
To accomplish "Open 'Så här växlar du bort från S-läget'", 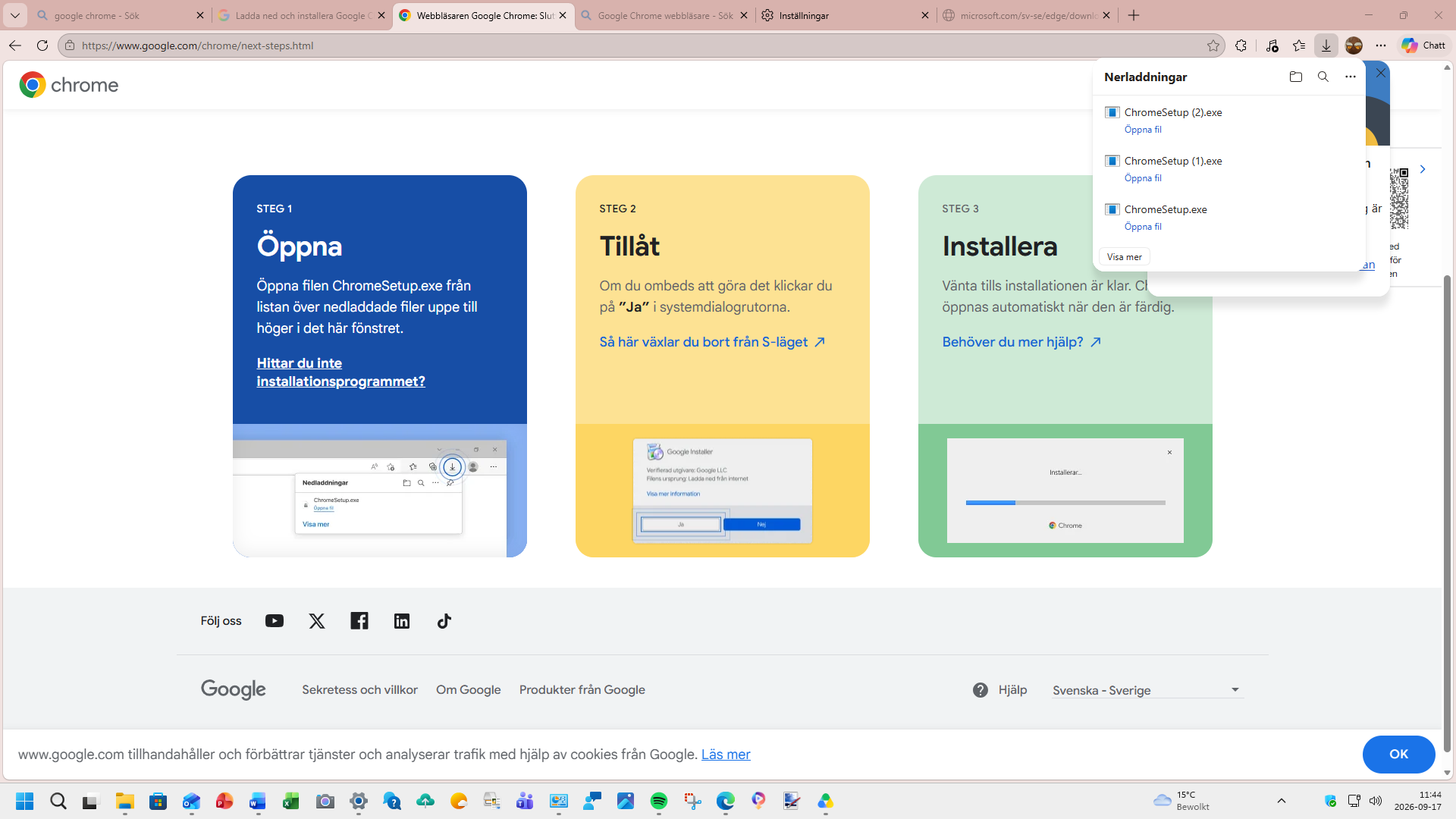I will coord(712,342).
